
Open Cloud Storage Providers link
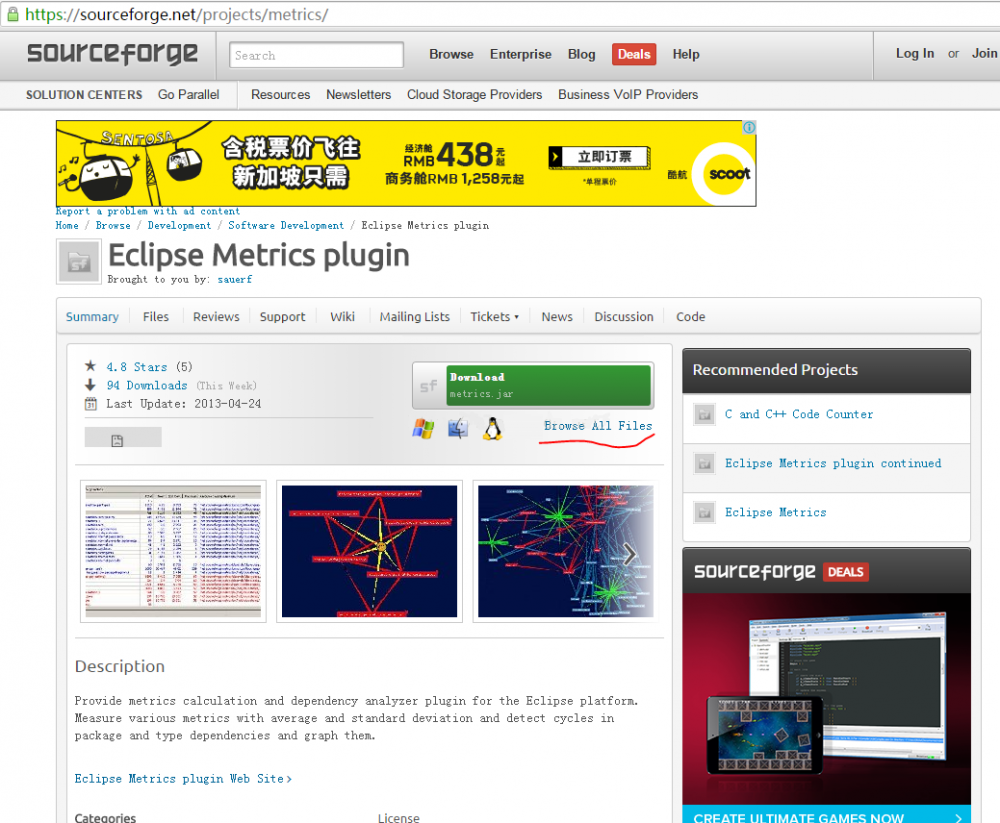coord(474,94)
